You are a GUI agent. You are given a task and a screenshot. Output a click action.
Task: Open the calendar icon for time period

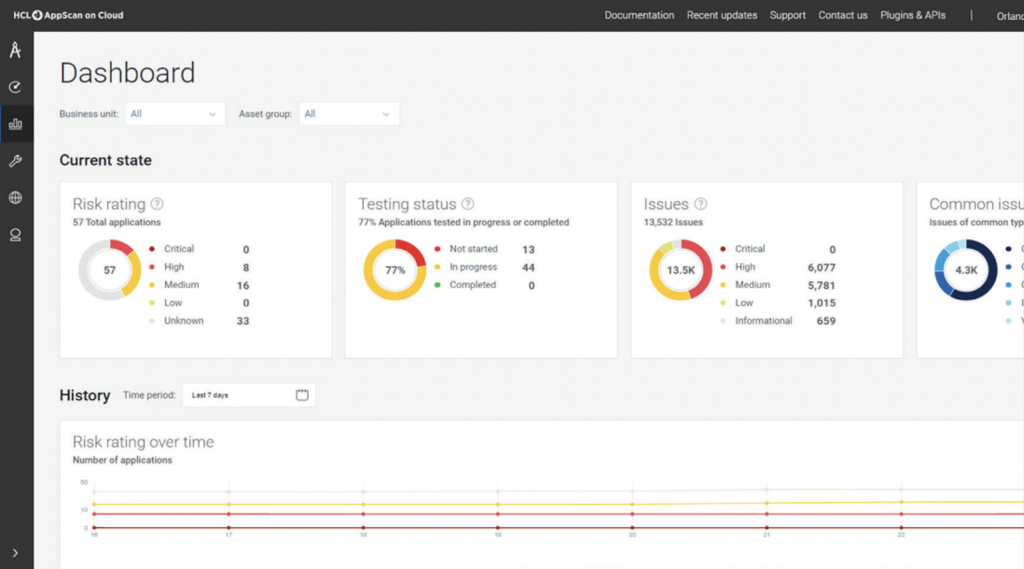pyautogui.click(x=302, y=395)
